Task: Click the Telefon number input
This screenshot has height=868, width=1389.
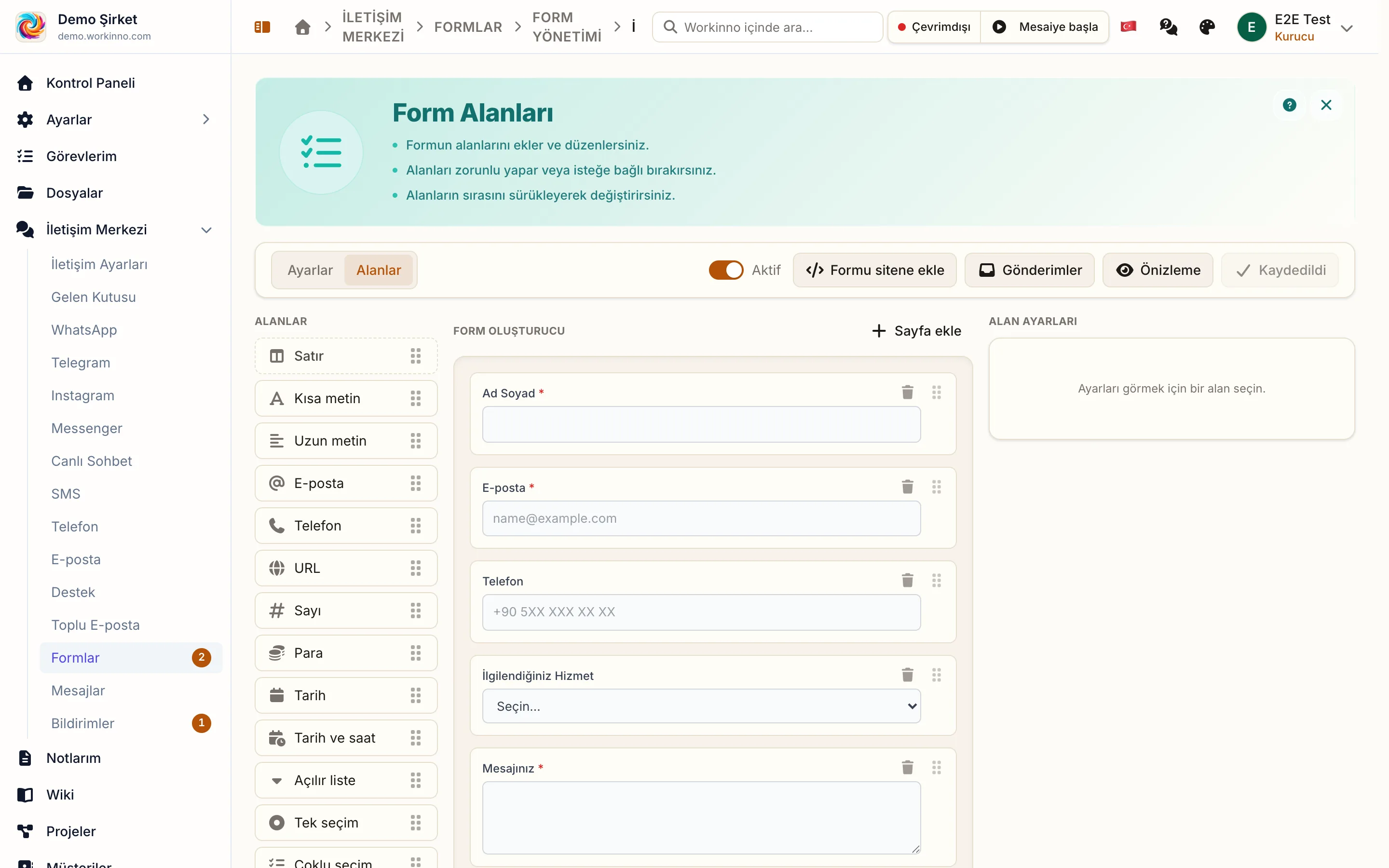Action: coord(701,612)
